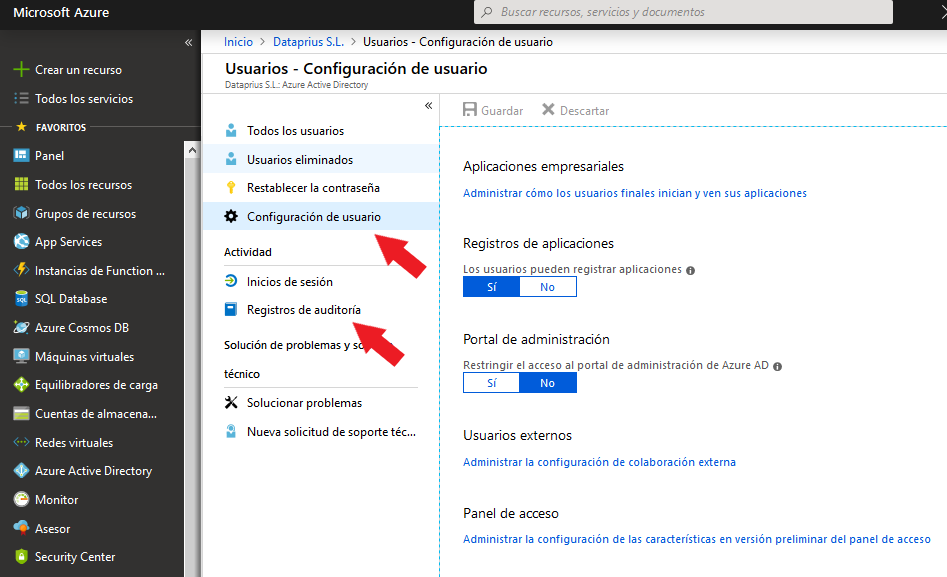
Task: Click the Asesor cloud icon
Action: [x=21, y=528]
